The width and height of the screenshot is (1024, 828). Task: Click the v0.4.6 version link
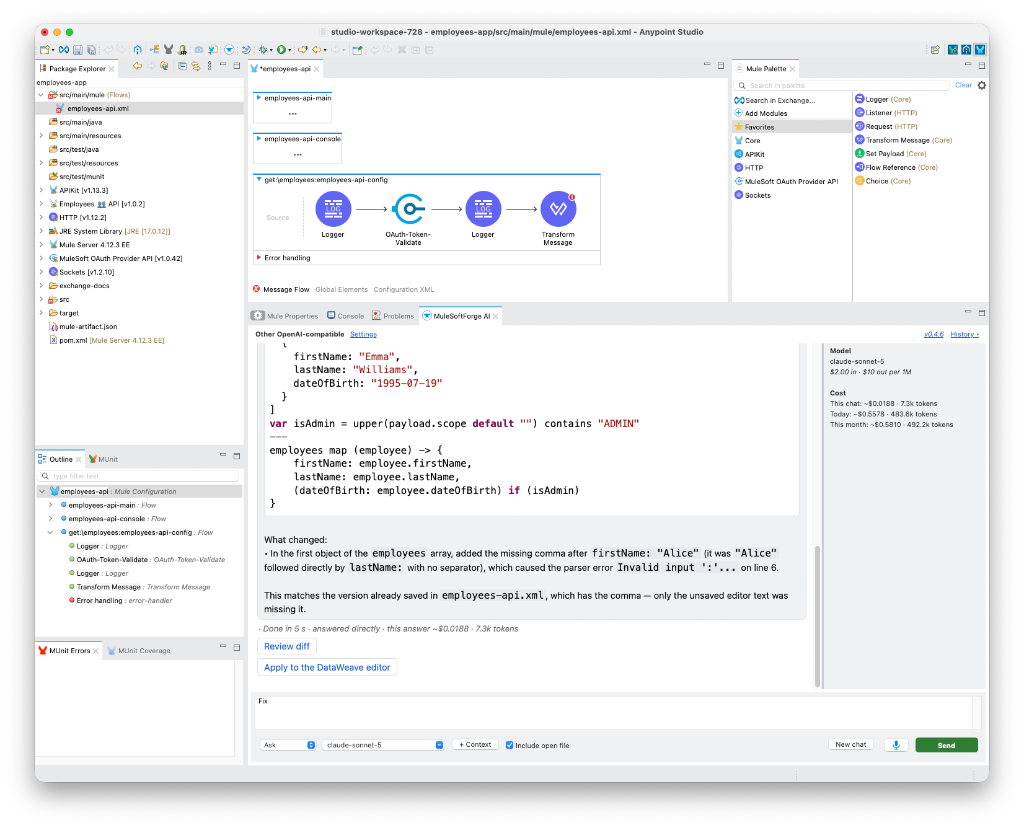coord(934,334)
